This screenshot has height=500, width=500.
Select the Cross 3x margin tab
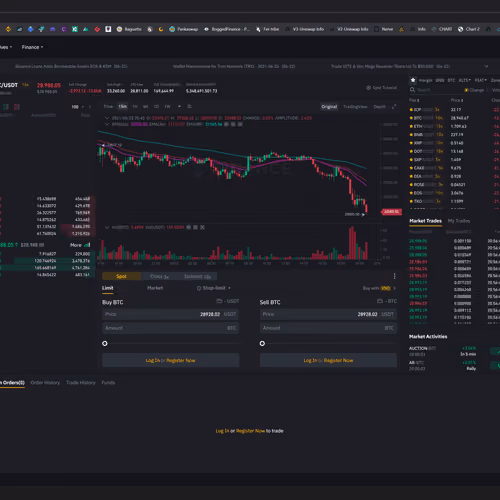(159, 276)
